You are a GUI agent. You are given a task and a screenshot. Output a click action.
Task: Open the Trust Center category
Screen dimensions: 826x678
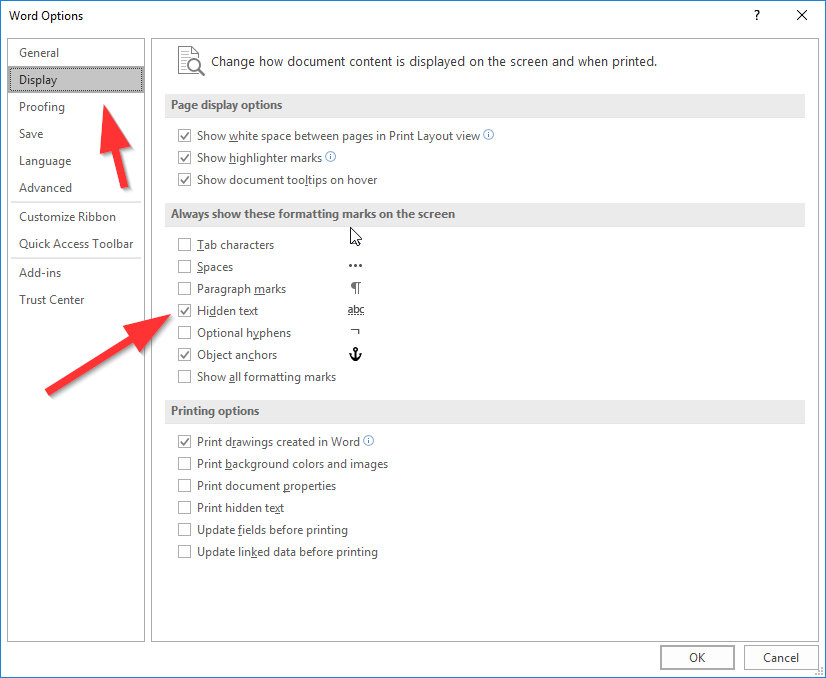tap(76, 300)
